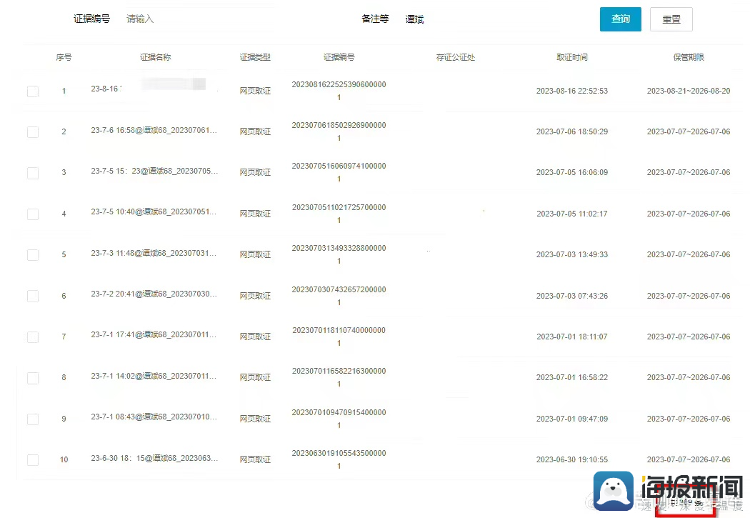Click timestamp 2023-07-05 11:02:17
750x518 pixels.
(x=572, y=214)
